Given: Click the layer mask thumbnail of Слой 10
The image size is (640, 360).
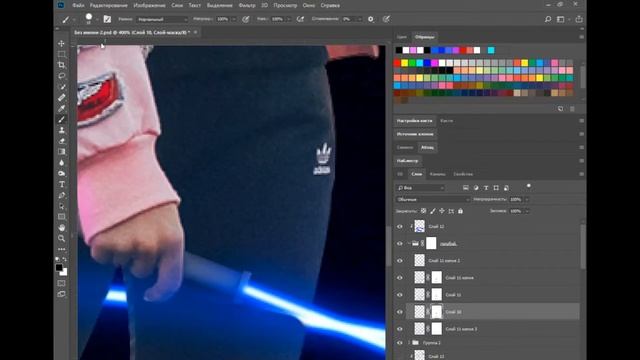Looking at the screenshot, I should [x=437, y=312].
